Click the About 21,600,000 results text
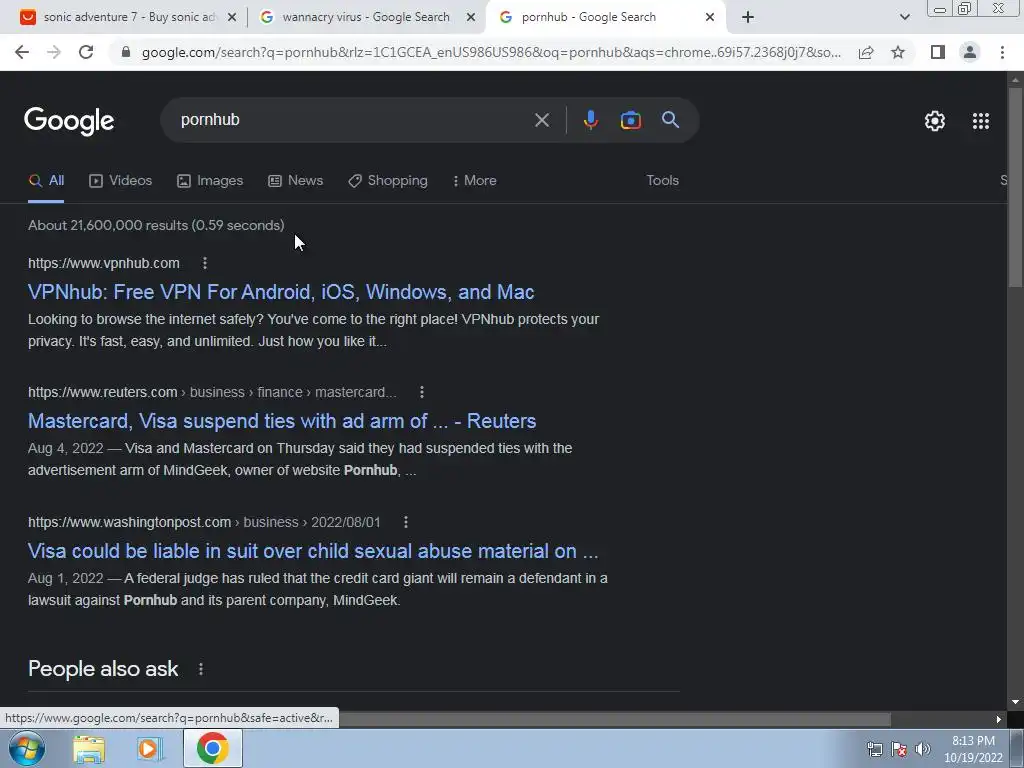The height and width of the screenshot is (768, 1024). 156,225
